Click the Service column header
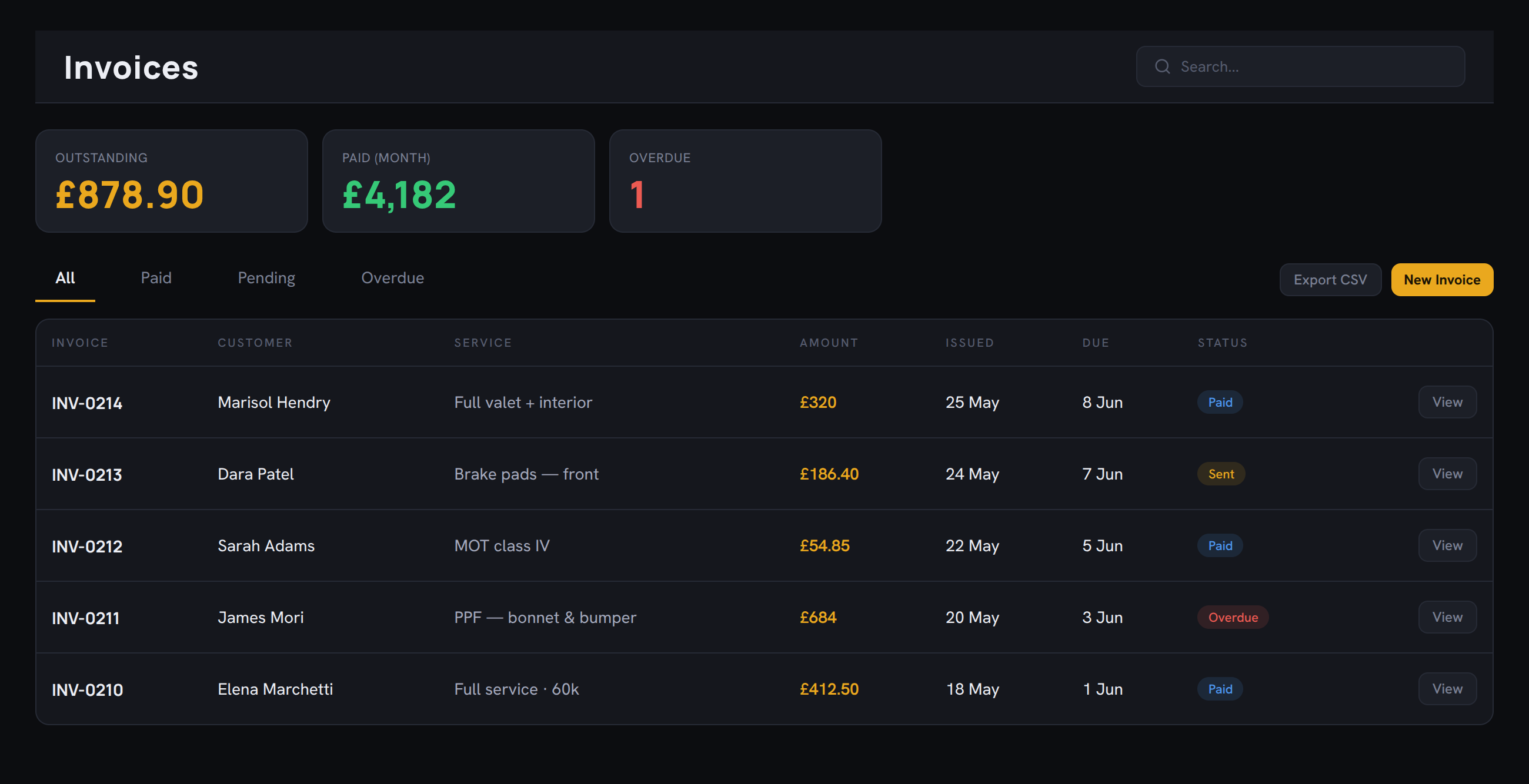 [x=483, y=343]
